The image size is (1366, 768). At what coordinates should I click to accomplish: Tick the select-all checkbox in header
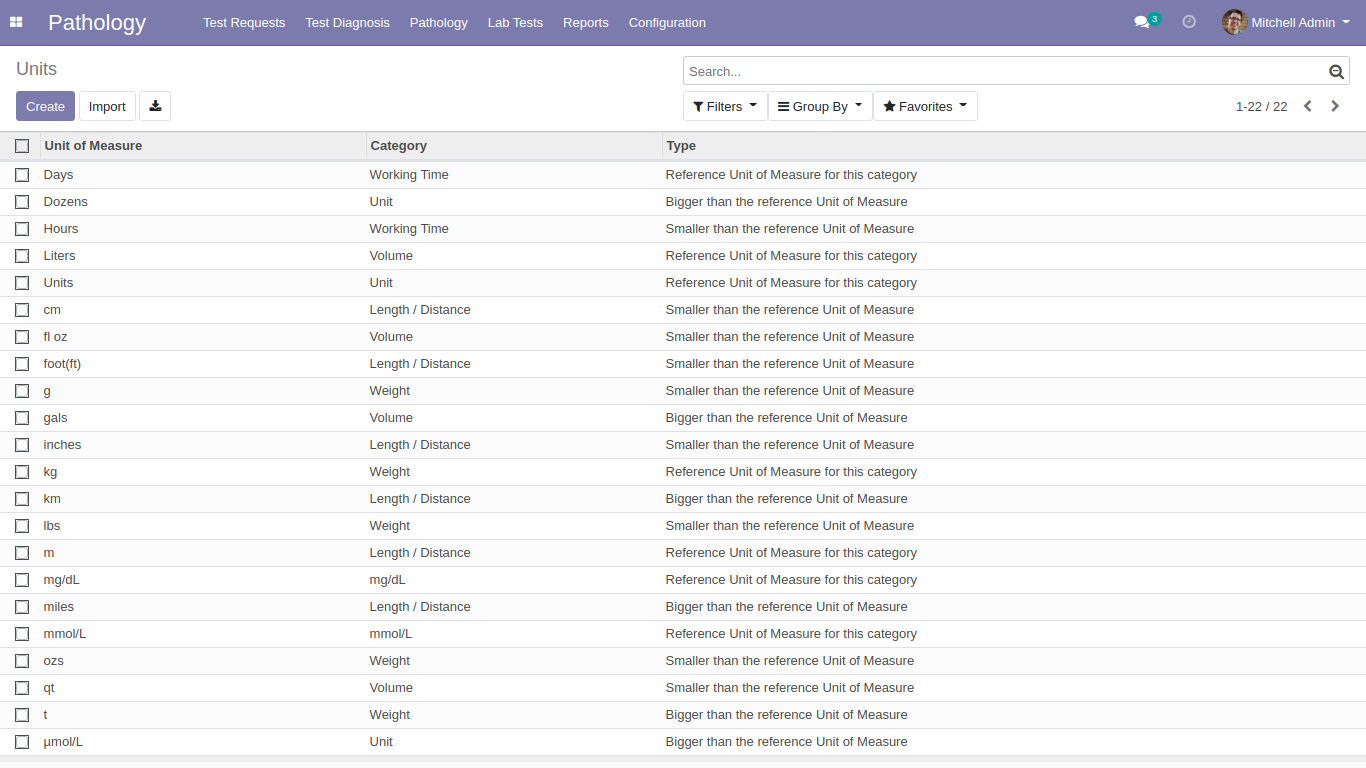22,146
